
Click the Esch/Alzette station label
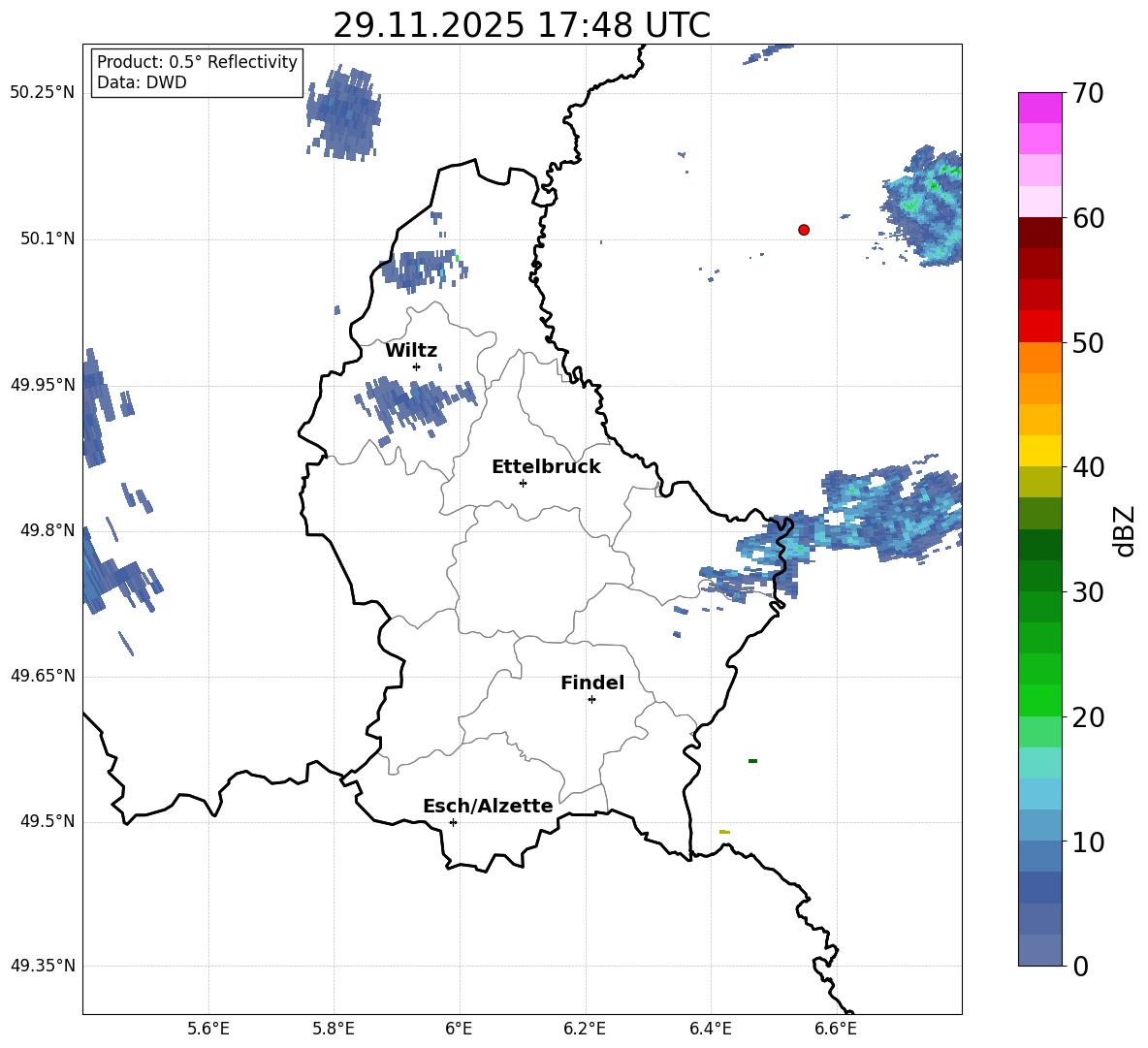488,807
